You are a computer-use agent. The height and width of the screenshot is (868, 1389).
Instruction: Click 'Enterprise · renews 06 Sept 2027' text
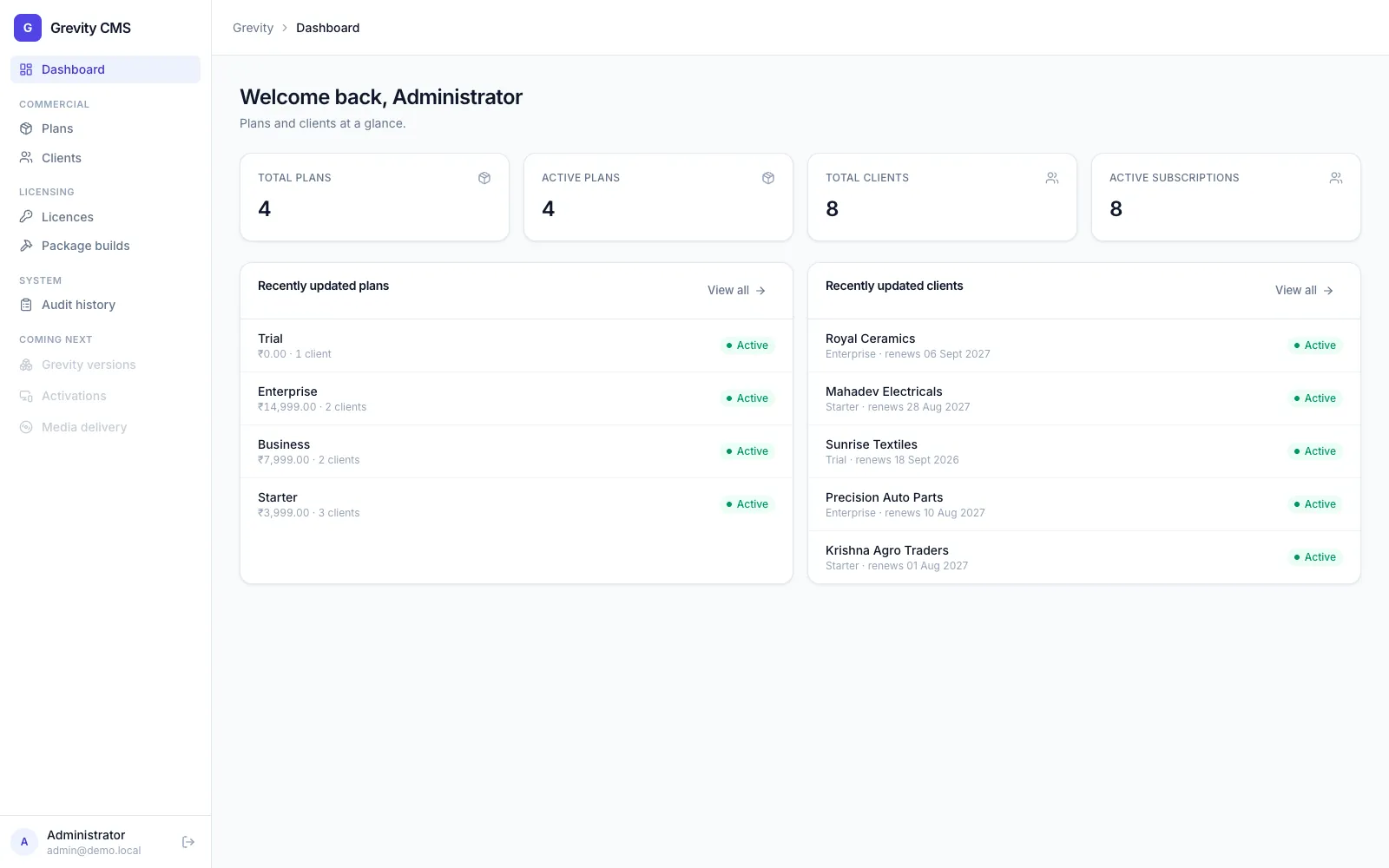pos(908,354)
